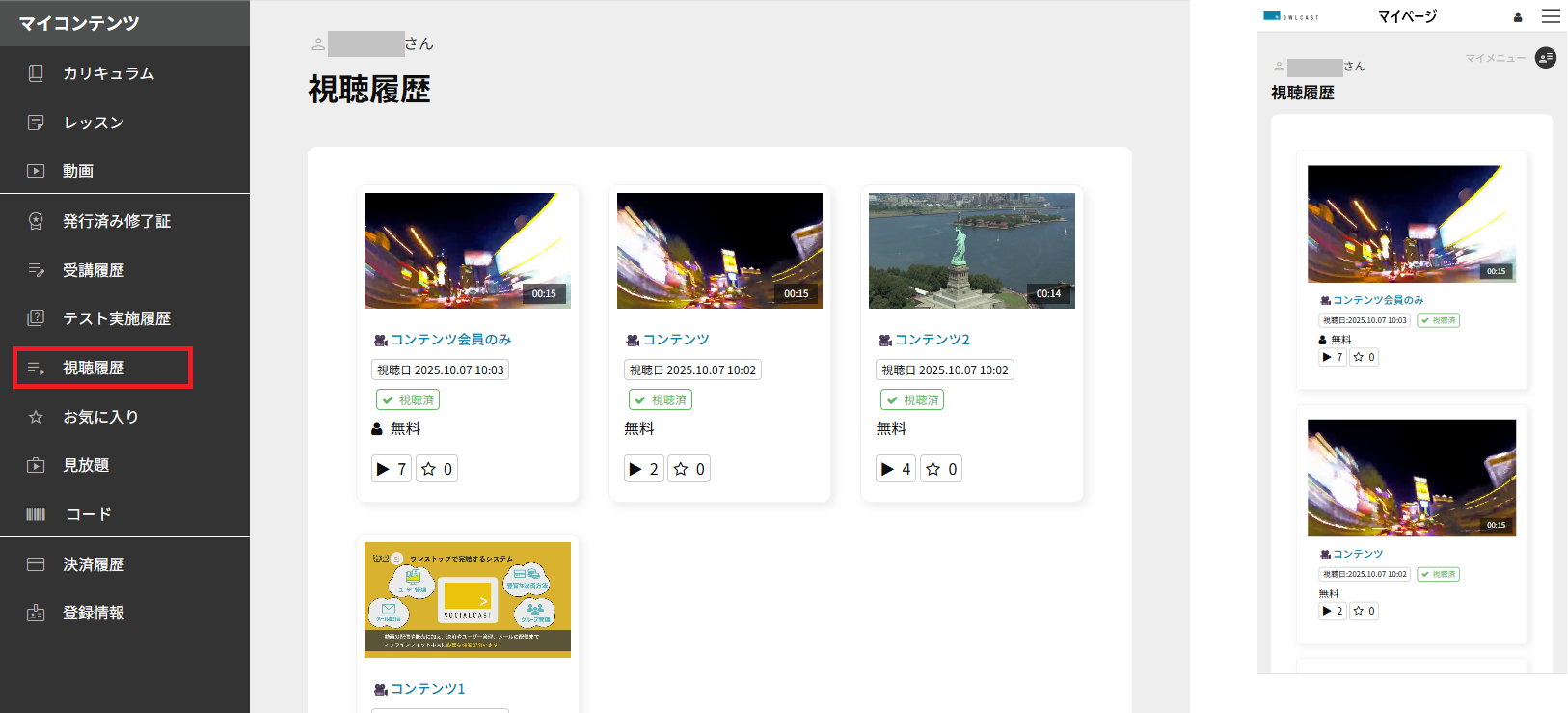Select 視聴履歴 in the sidebar

pyautogui.click(x=94, y=368)
